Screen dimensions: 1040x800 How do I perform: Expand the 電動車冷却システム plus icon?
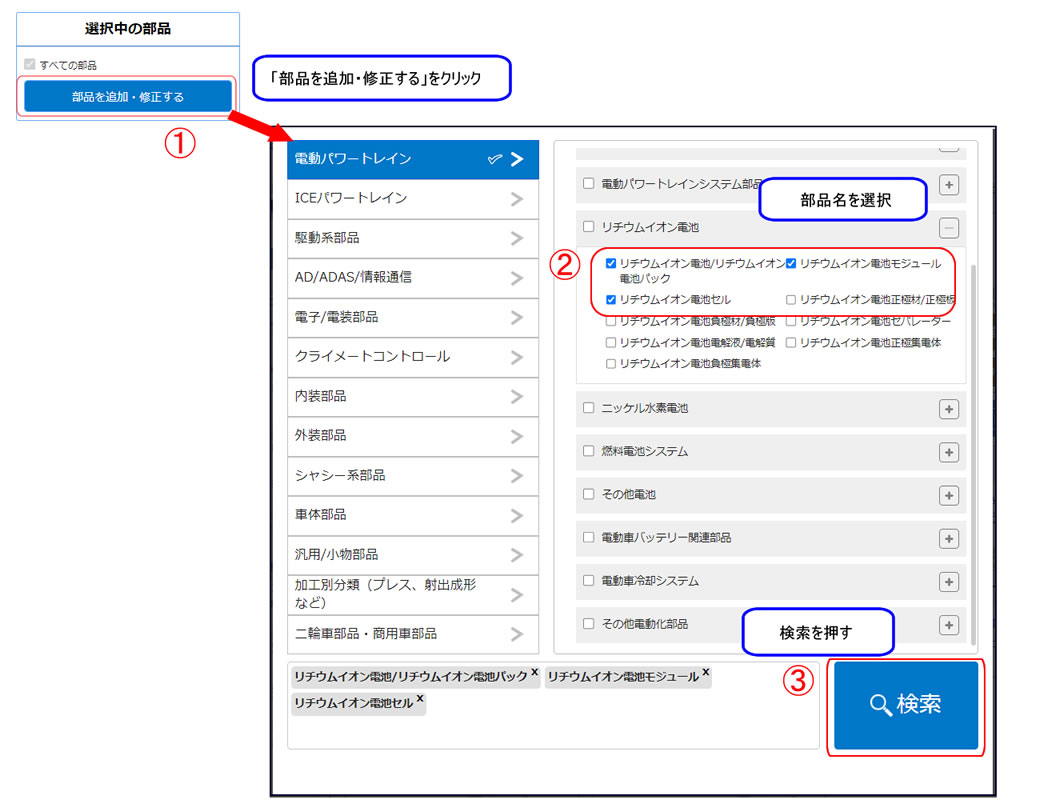pyautogui.click(x=949, y=581)
